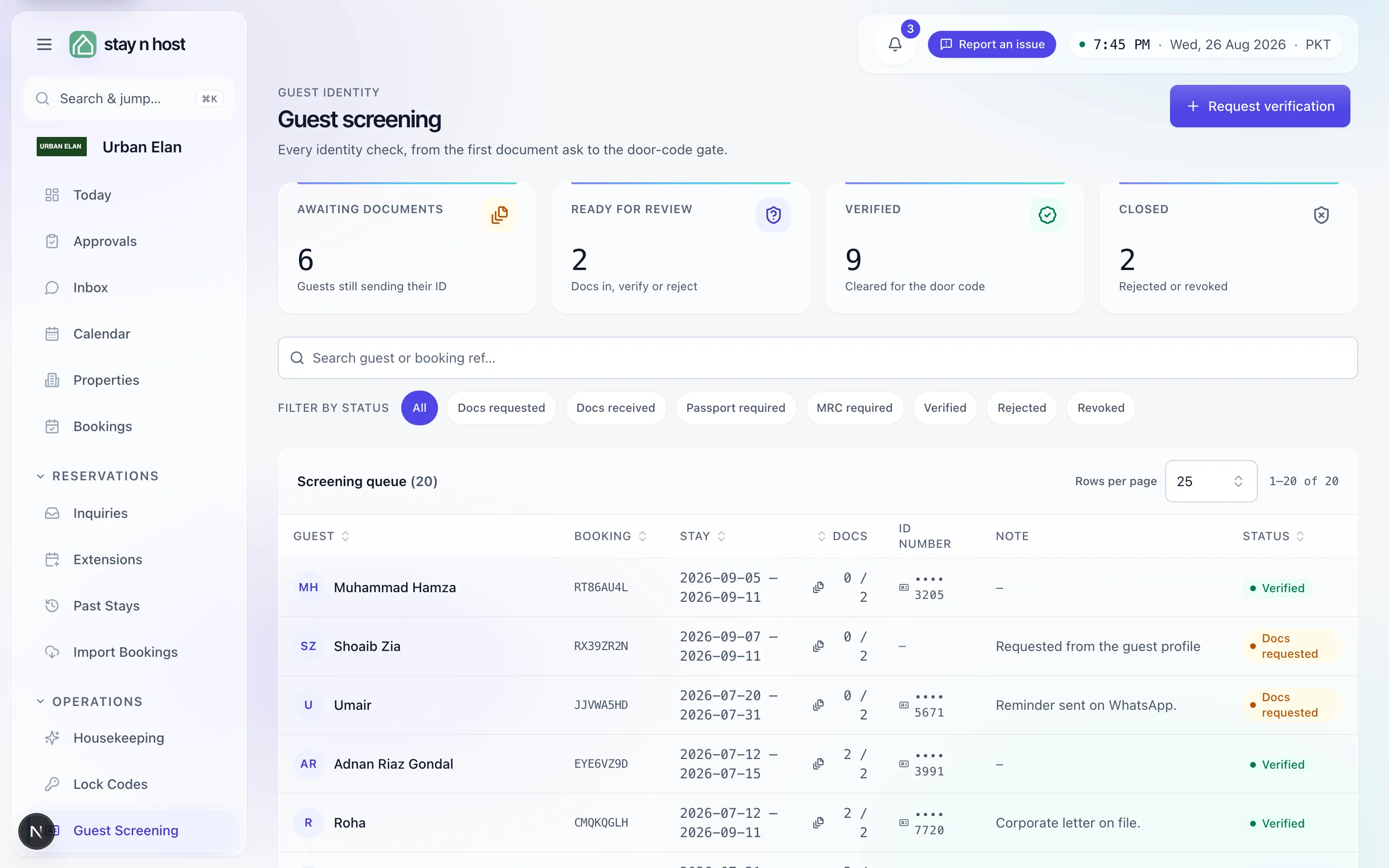The height and width of the screenshot is (868, 1389).
Task: Filter queue by Verified status chip
Action: tap(945, 408)
